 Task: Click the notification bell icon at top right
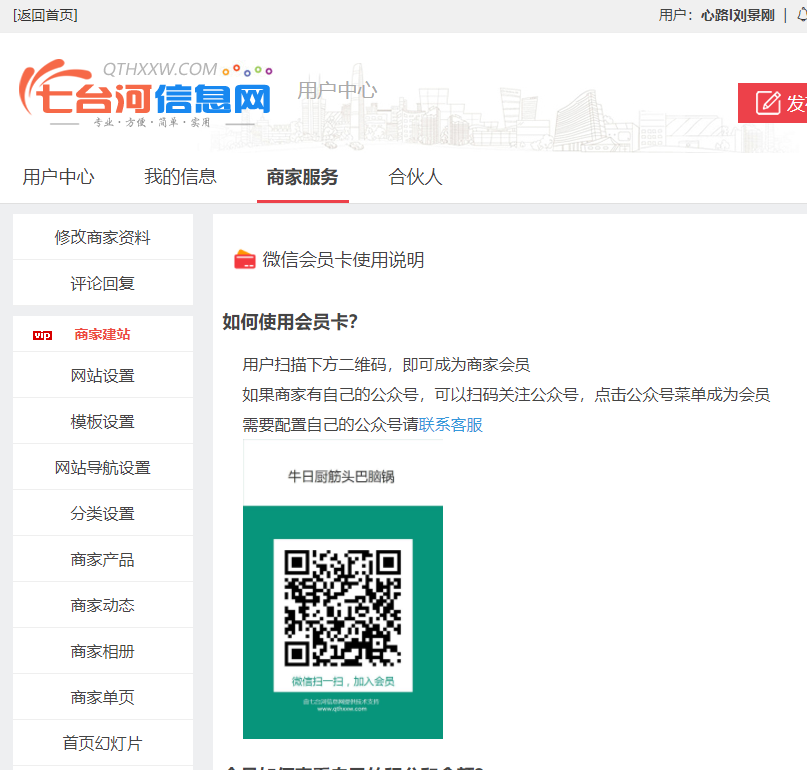pos(801,15)
